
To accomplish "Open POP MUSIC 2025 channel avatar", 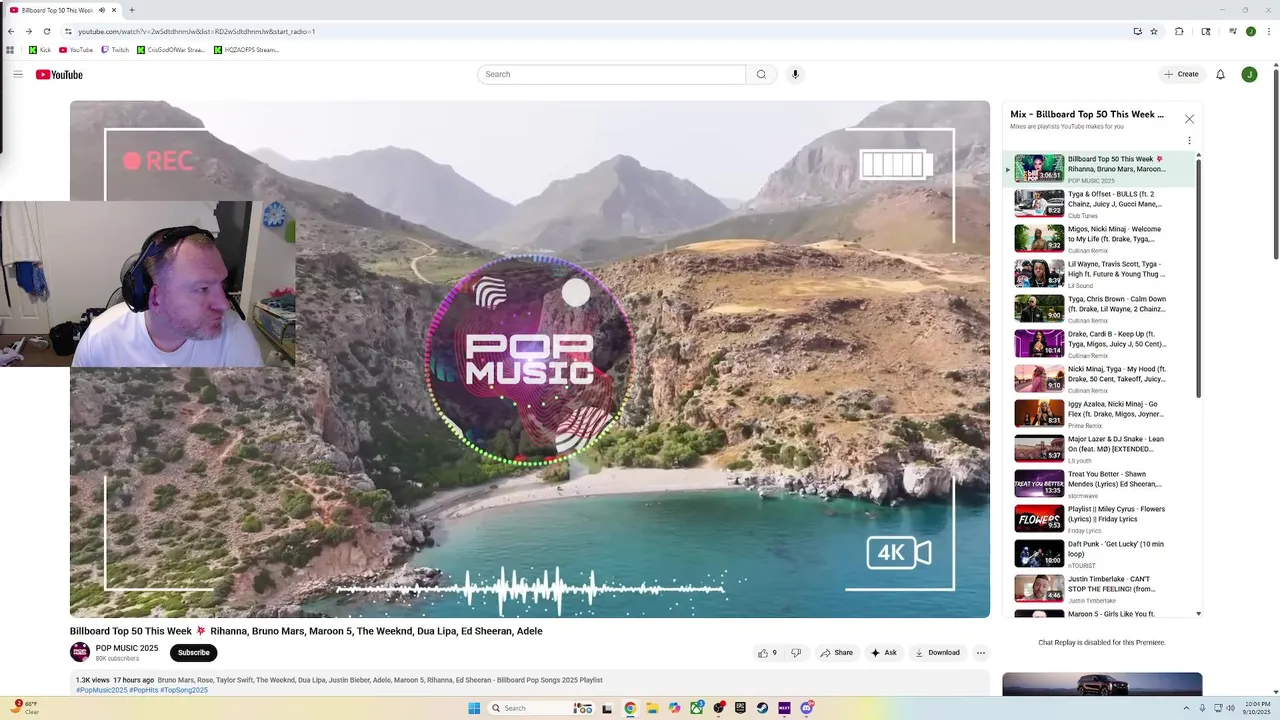I will 80,652.
